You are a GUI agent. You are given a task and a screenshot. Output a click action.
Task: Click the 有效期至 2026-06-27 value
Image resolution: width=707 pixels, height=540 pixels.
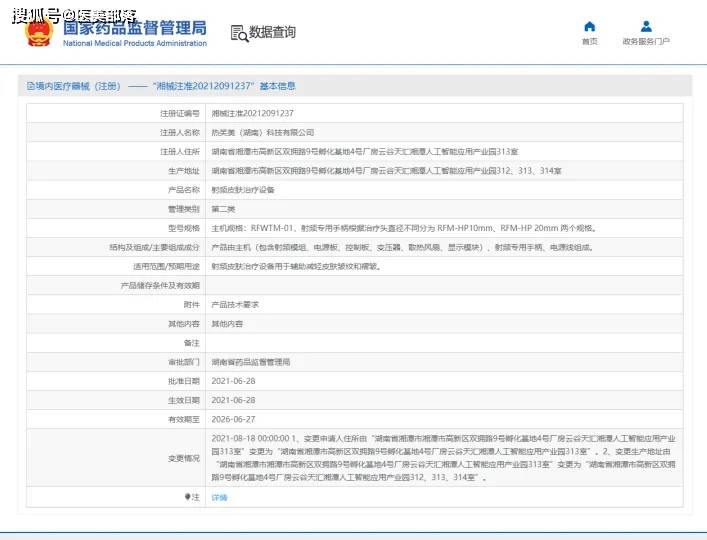(x=233, y=419)
